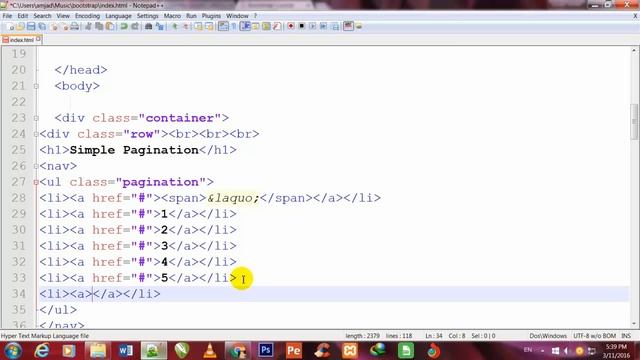Open Photoshop from the taskbar

[x=266, y=350]
